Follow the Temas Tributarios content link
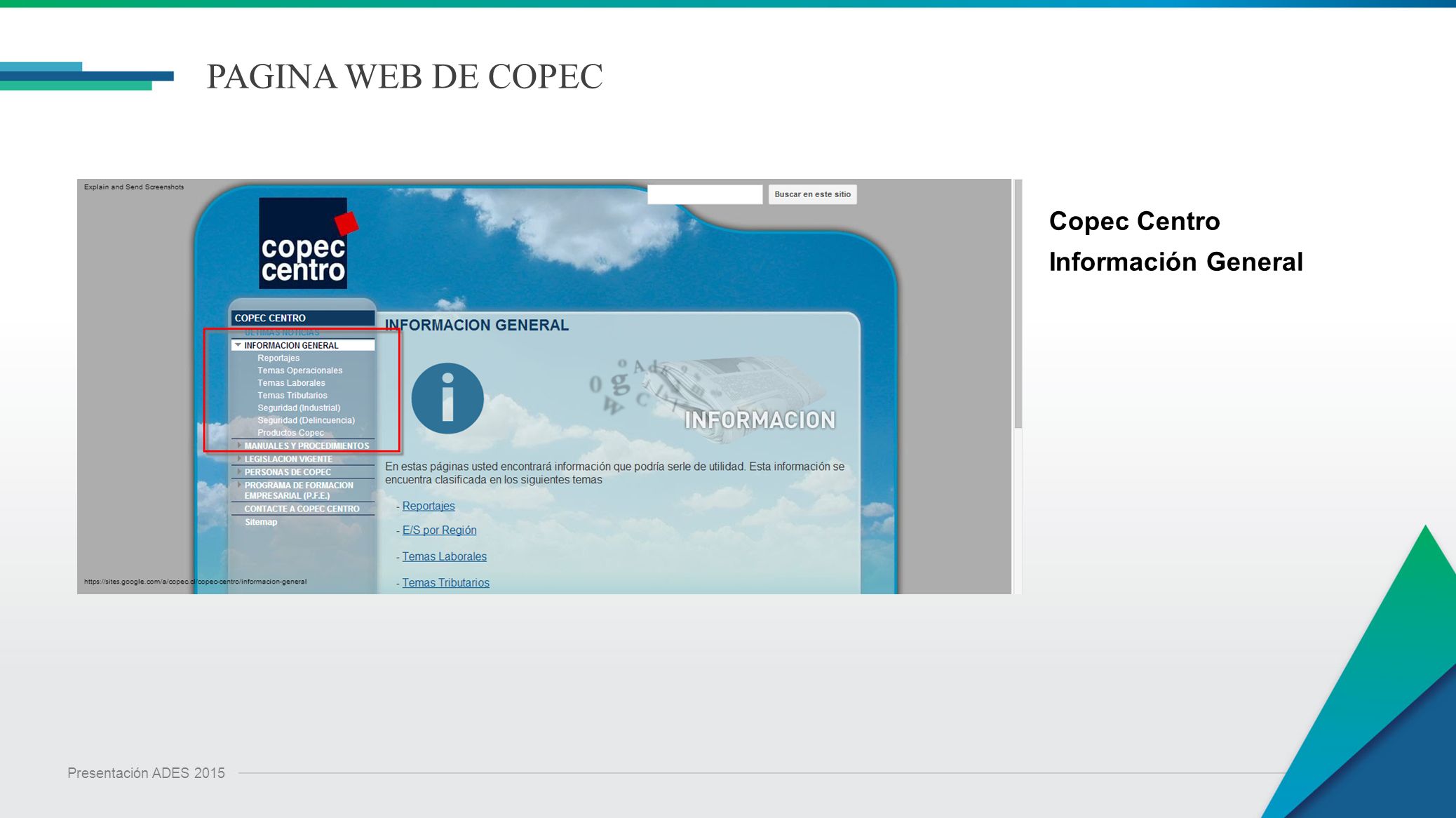1456x818 pixels. click(x=445, y=583)
